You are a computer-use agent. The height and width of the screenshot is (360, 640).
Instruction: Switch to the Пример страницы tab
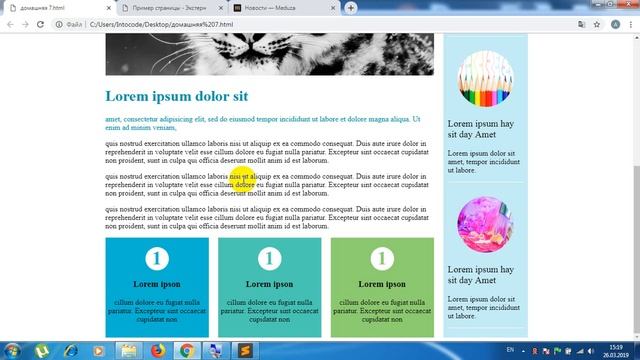[172, 8]
